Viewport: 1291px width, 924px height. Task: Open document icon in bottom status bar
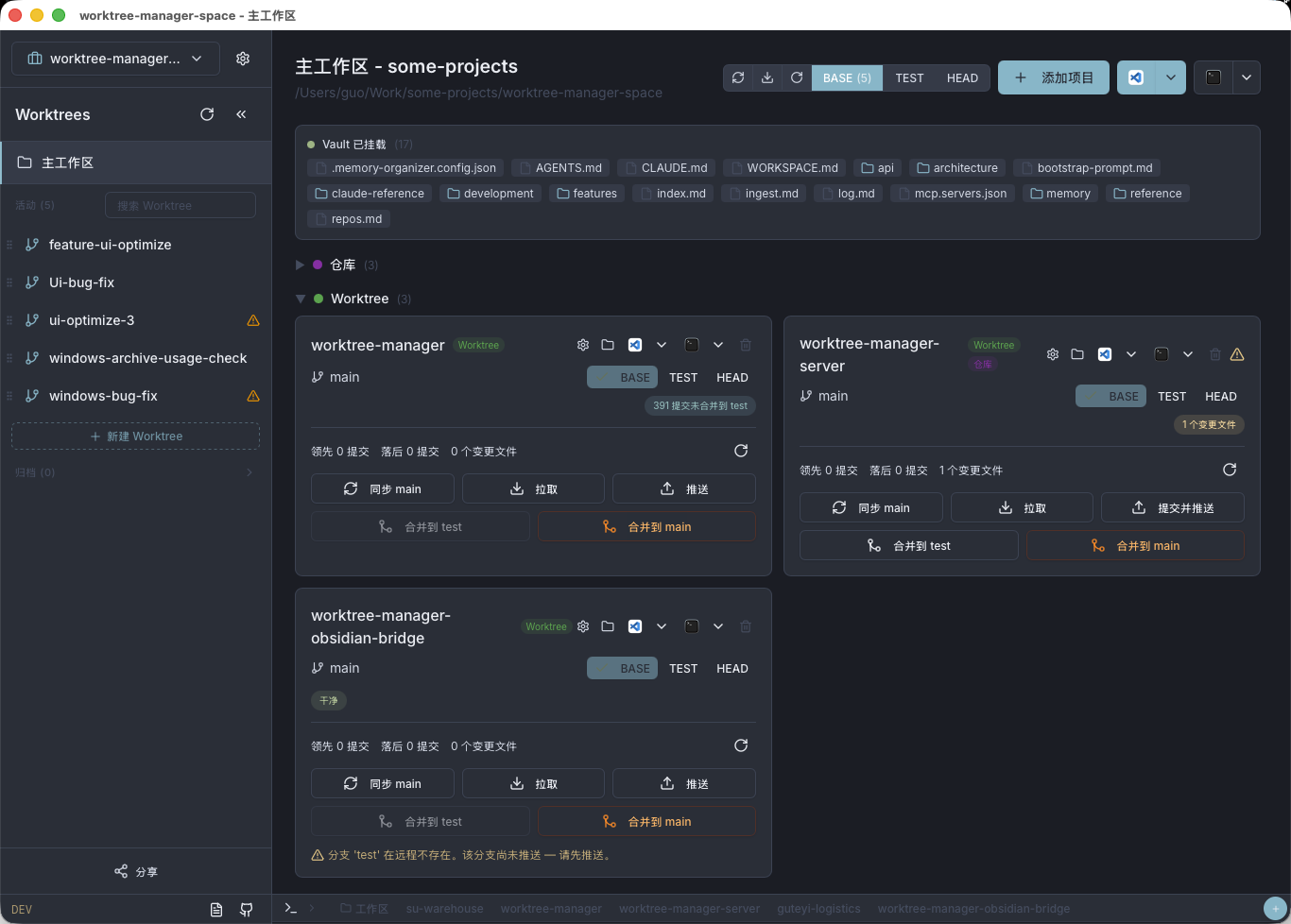pyautogui.click(x=216, y=910)
